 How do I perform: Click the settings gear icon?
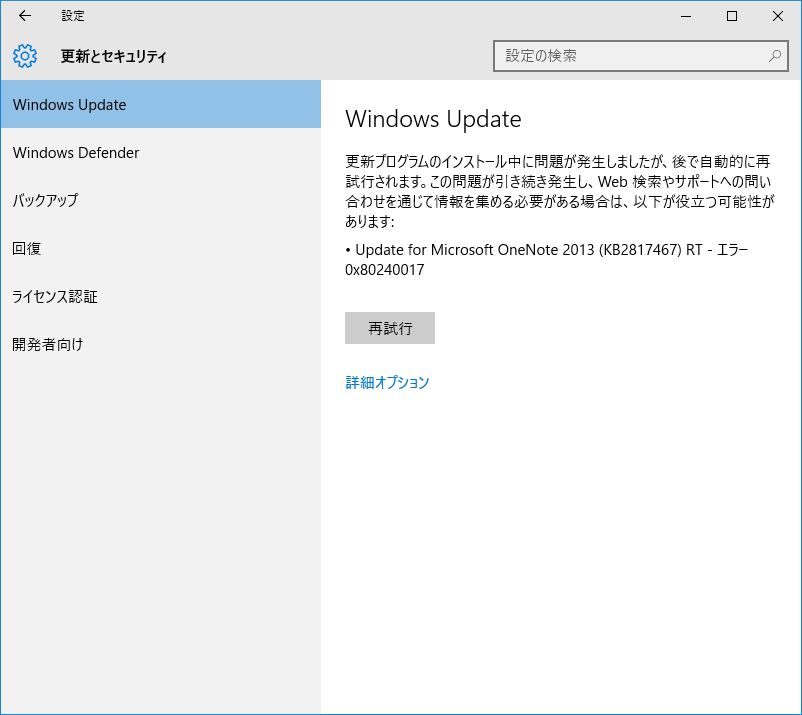coord(25,56)
